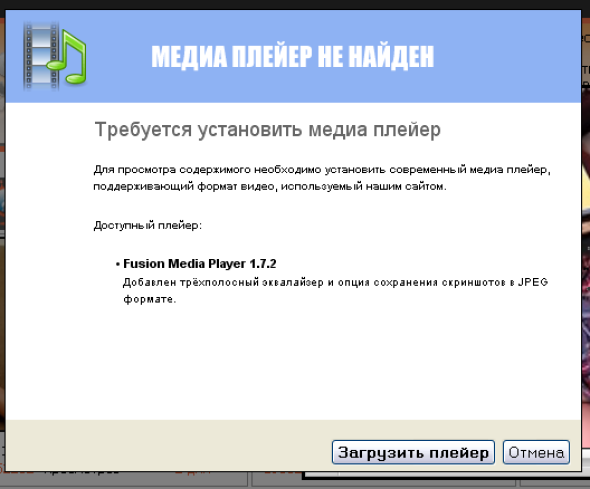590x489 pixels.
Task: Click the background page strip at left edge
Action: pos(2,263)
